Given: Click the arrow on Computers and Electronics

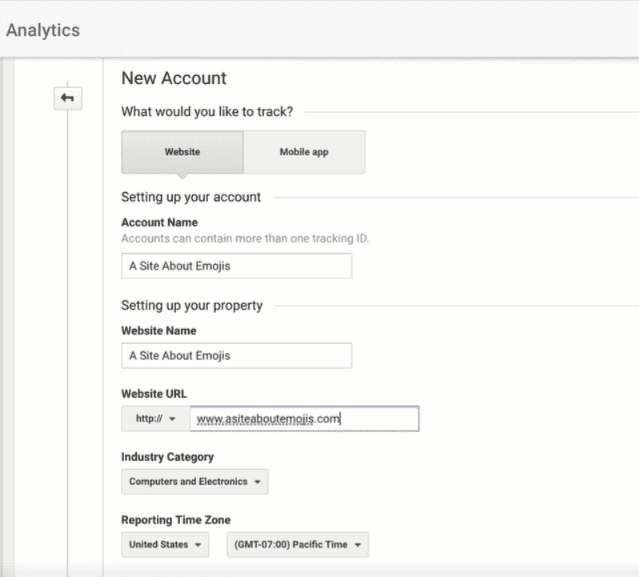Looking at the screenshot, I should pos(258,482).
